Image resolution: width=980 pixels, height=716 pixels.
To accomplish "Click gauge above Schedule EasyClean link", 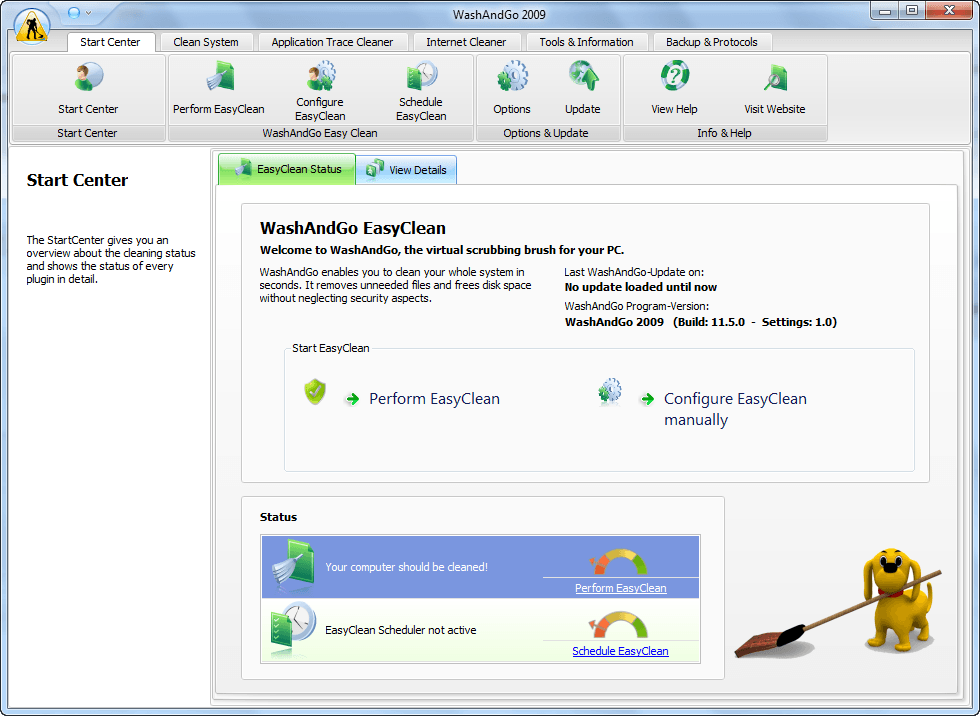I will (x=618, y=625).
